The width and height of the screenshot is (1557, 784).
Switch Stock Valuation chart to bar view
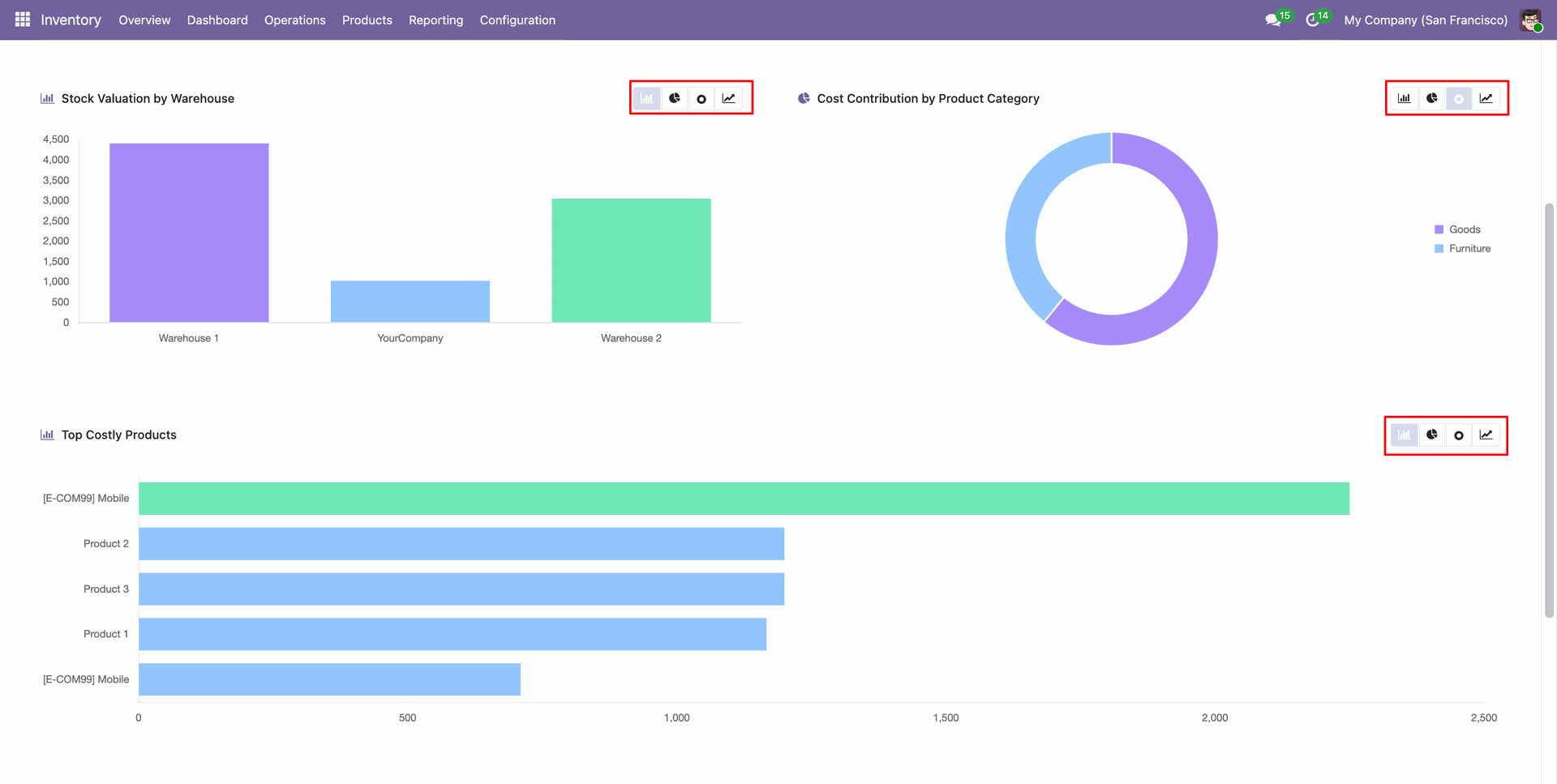click(647, 98)
